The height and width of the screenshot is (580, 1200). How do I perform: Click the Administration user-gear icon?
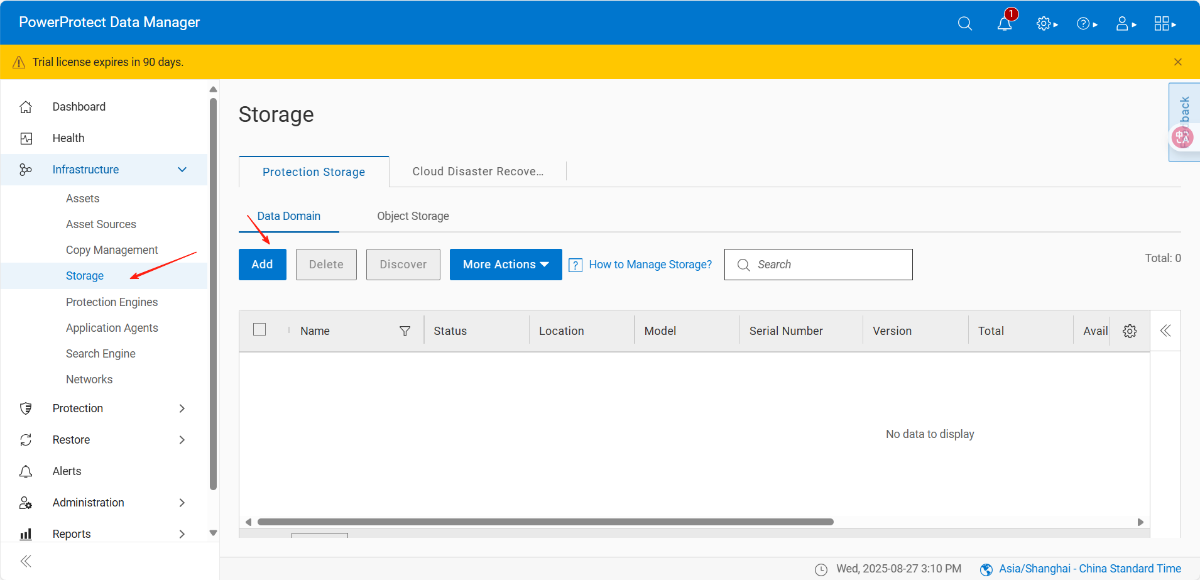tap(26, 503)
